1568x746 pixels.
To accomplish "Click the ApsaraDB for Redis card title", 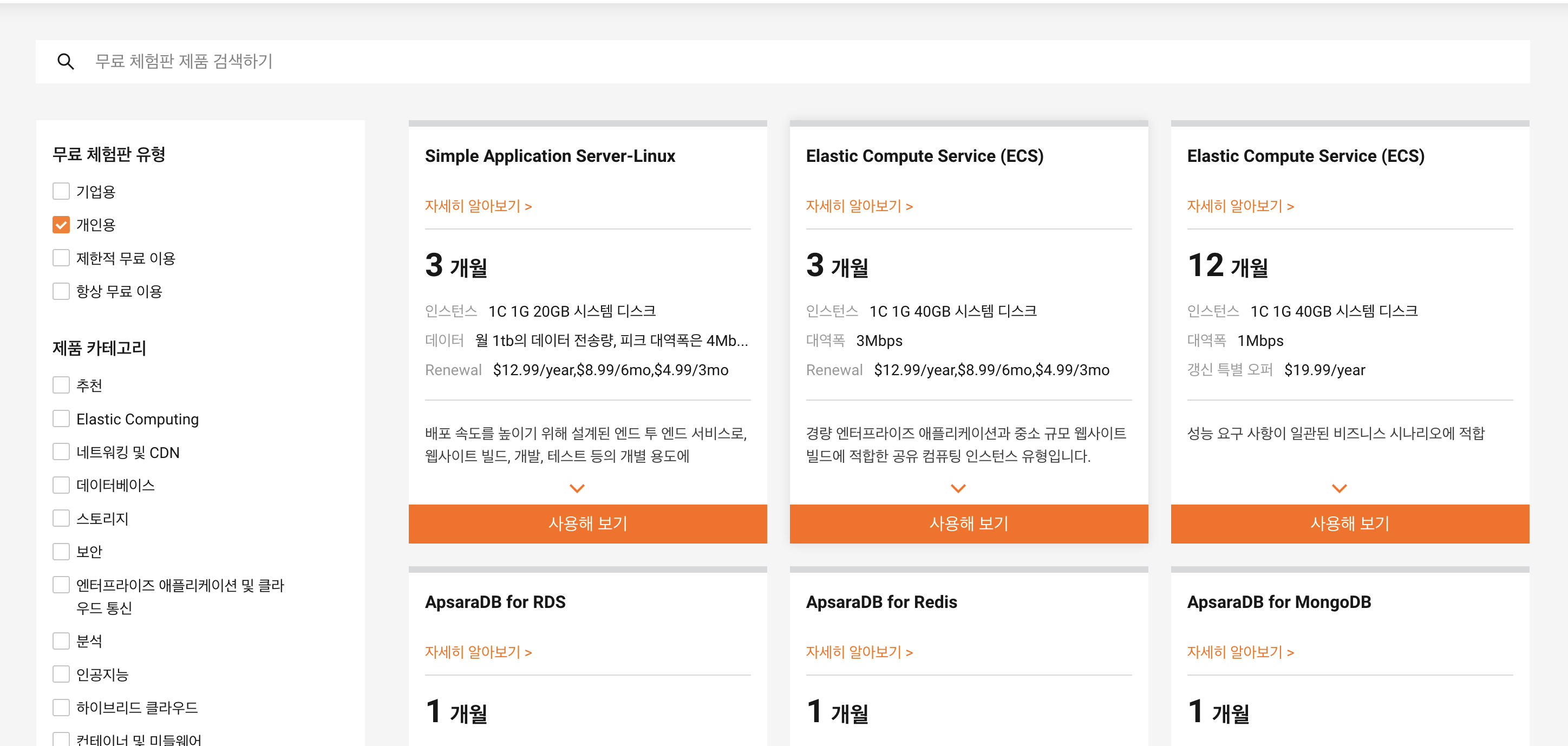I will pyautogui.click(x=881, y=603).
